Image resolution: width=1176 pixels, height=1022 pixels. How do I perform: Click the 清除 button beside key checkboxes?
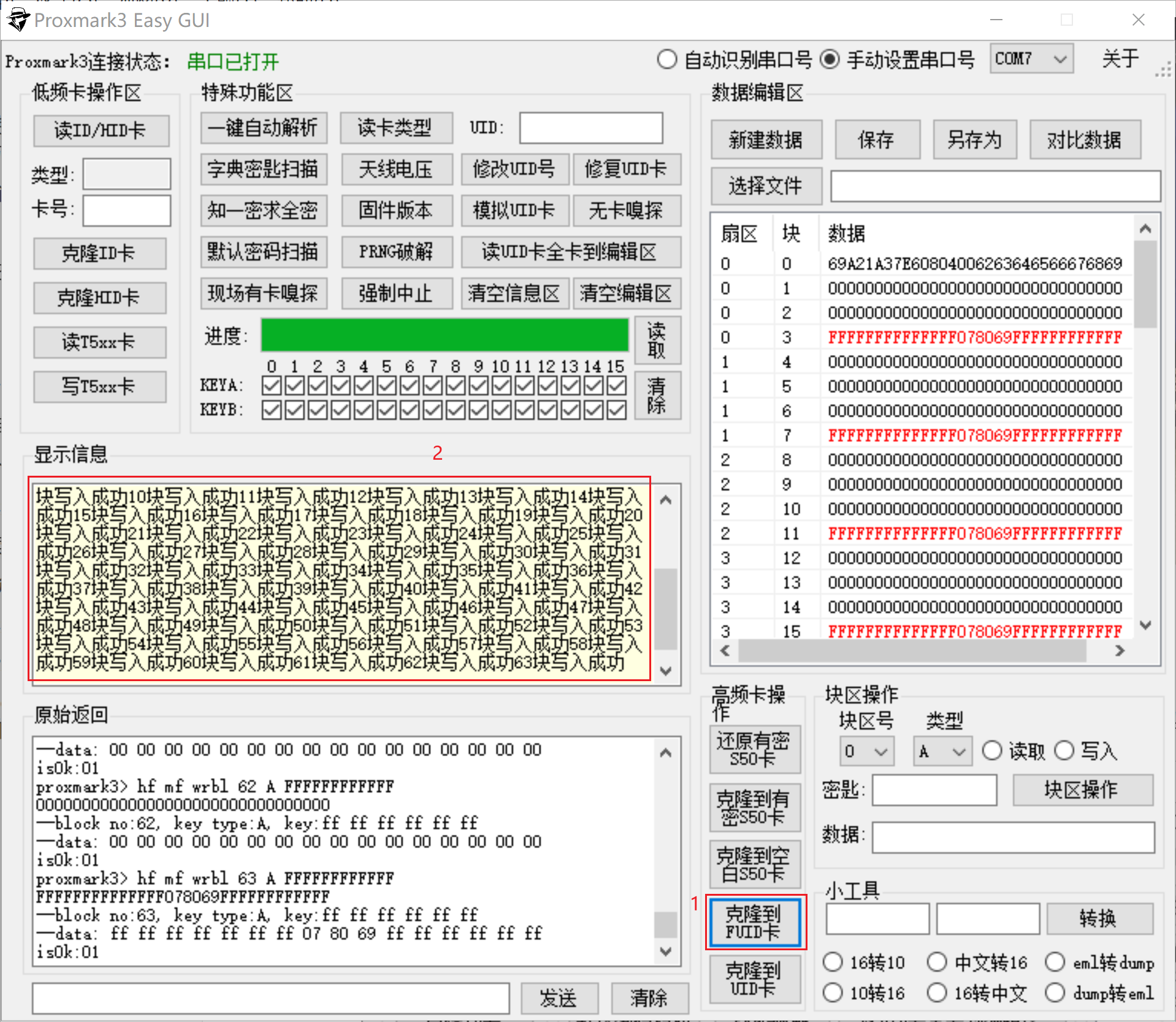pyautogui.click(x=657, y=395)
